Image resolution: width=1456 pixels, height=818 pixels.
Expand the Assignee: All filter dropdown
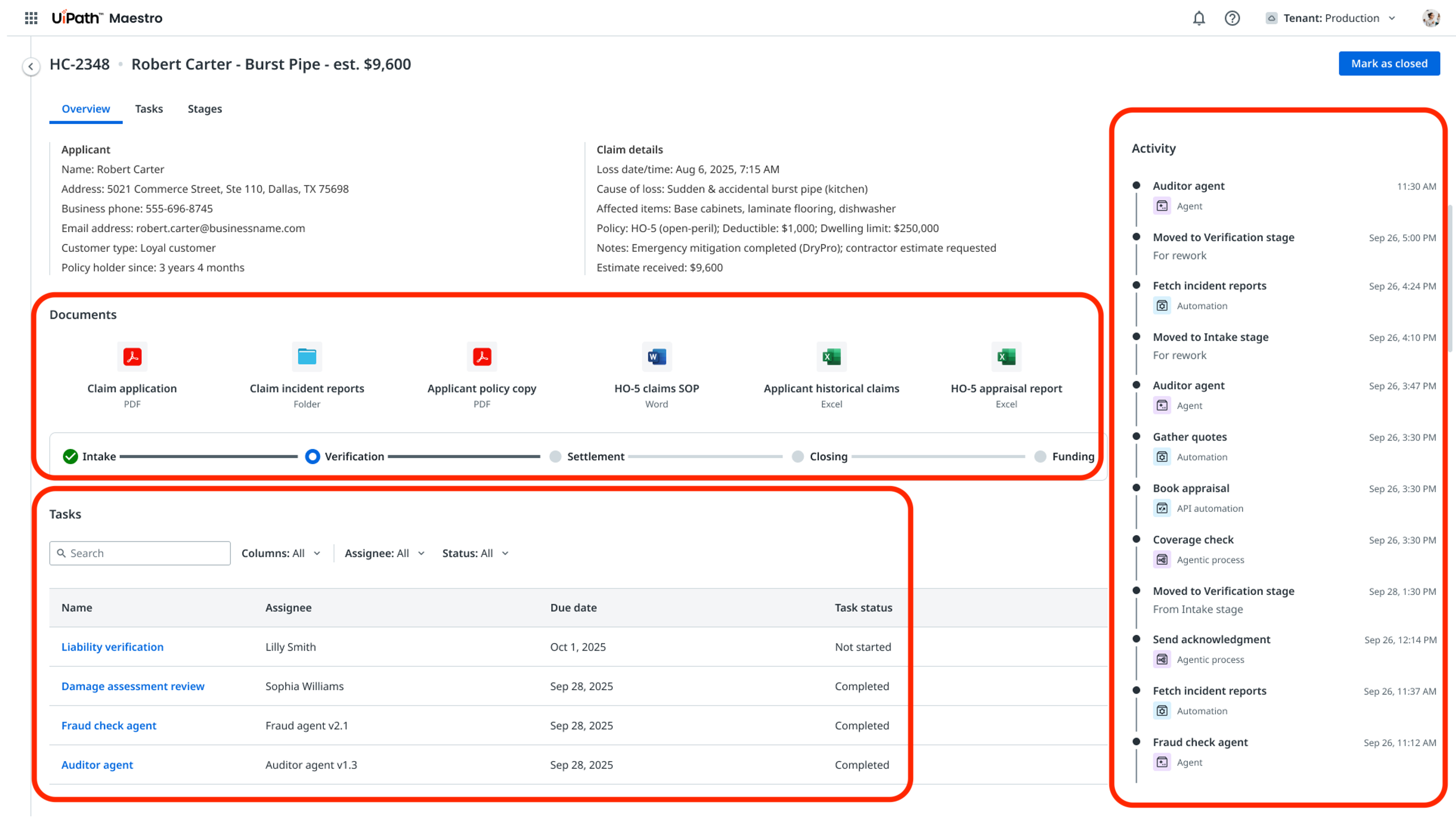[384, 553]
